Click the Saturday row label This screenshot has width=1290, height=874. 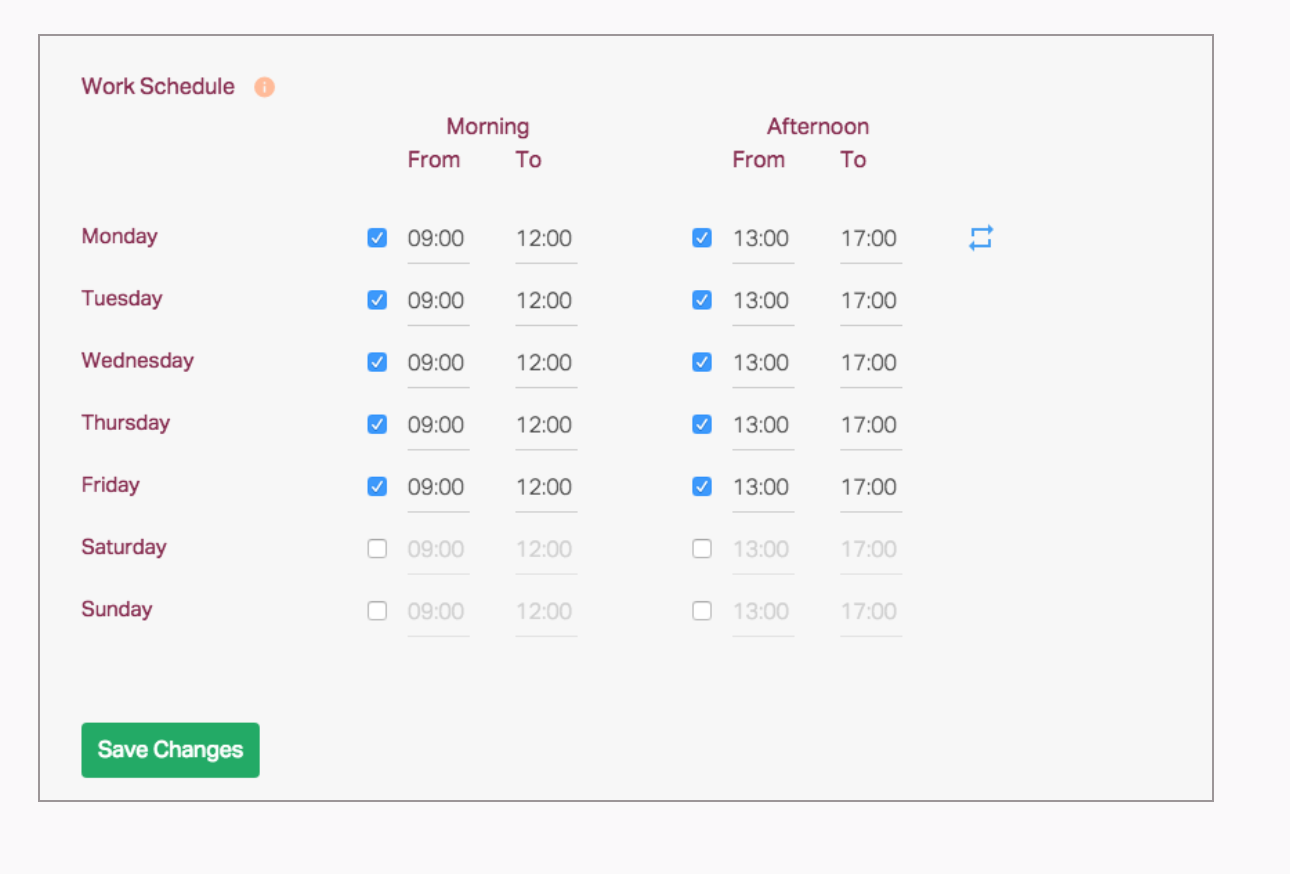(124, 547)
